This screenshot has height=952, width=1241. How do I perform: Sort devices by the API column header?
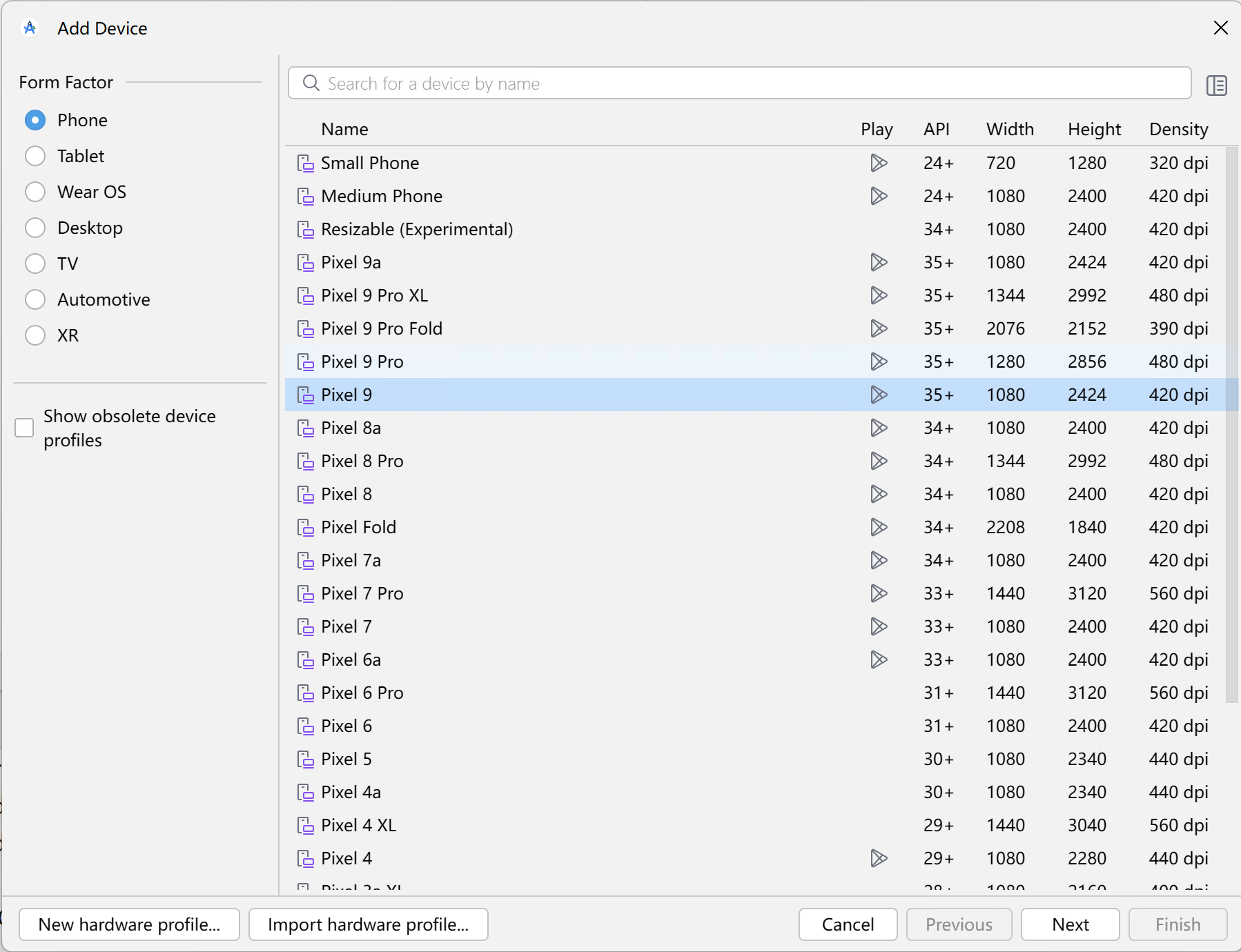tap(937, 129)
